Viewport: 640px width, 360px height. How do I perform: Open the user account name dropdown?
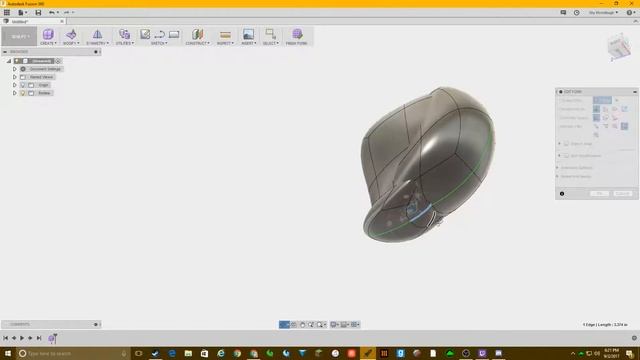coord(603,13)
